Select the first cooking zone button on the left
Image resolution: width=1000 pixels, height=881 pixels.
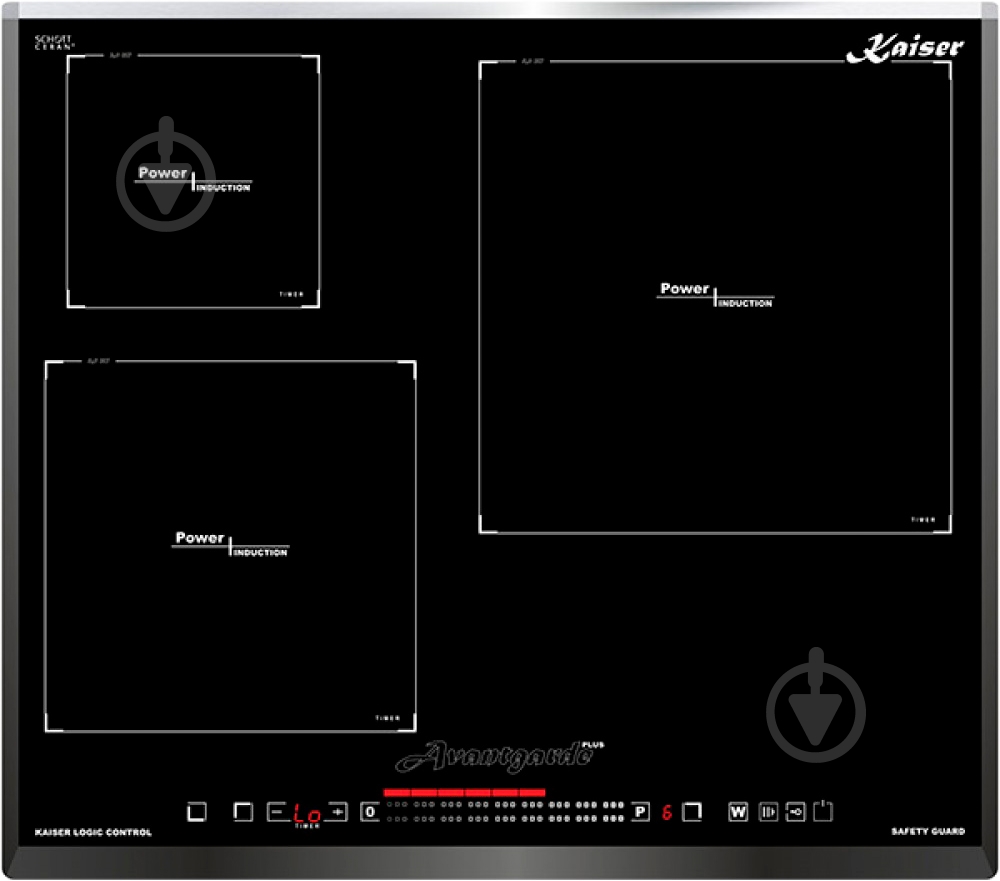tap(197, 811)
